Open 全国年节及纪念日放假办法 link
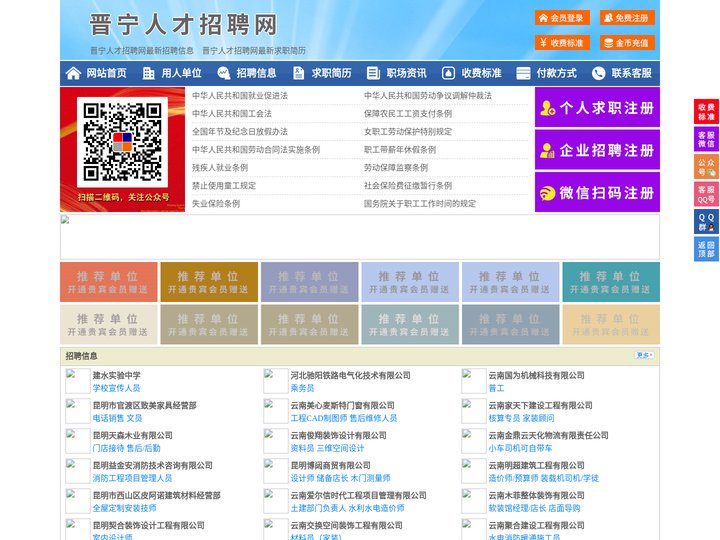The height and width of the screenshot is (540, 720). 240,131
